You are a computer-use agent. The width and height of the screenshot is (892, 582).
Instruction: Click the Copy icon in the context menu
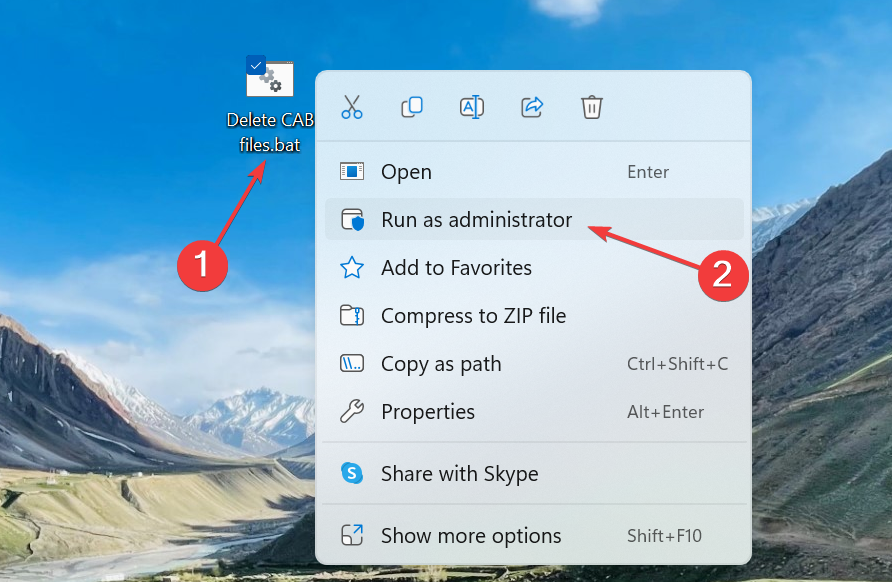(412, 107)
